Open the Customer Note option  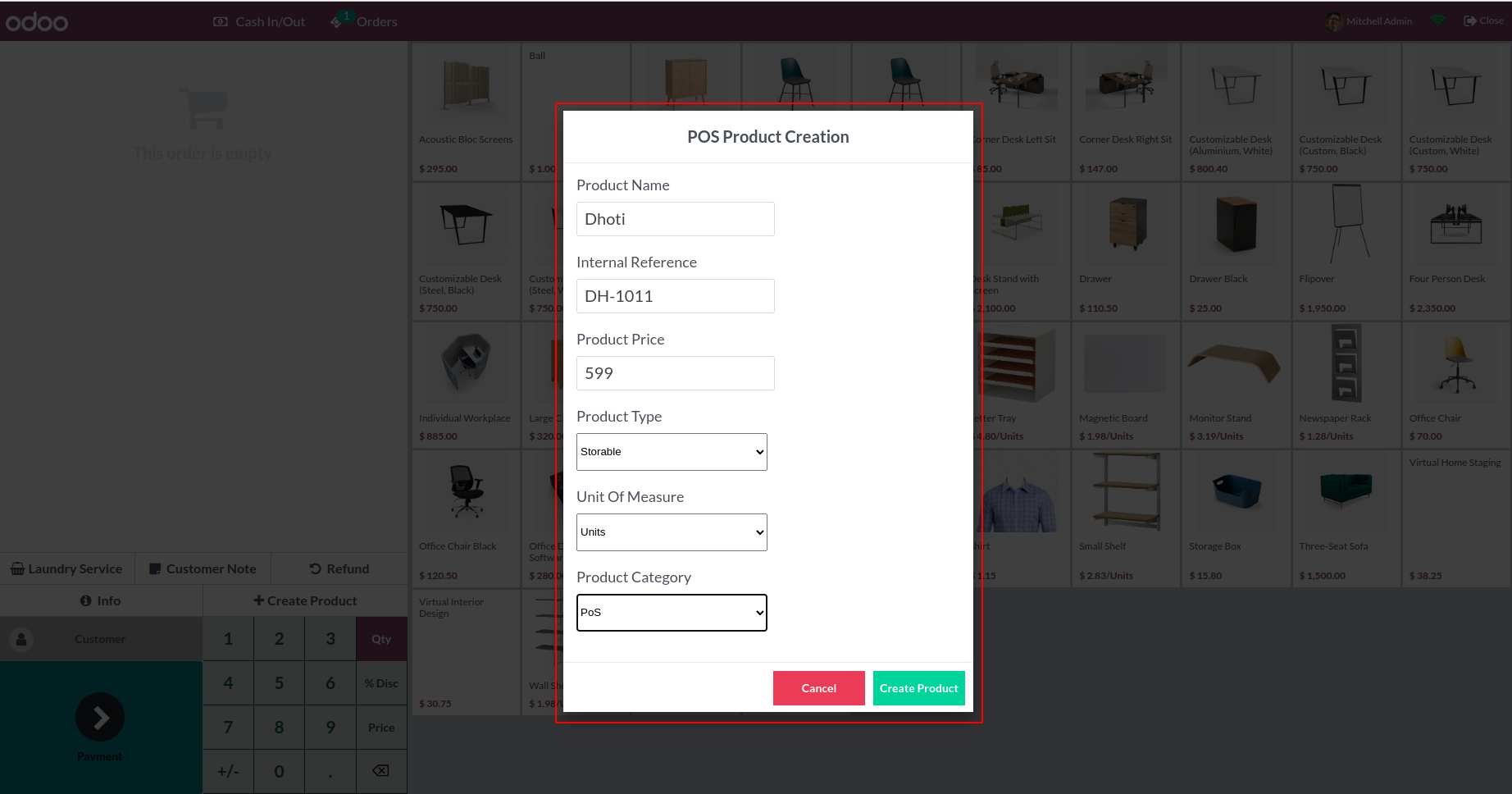click(203, 569)
